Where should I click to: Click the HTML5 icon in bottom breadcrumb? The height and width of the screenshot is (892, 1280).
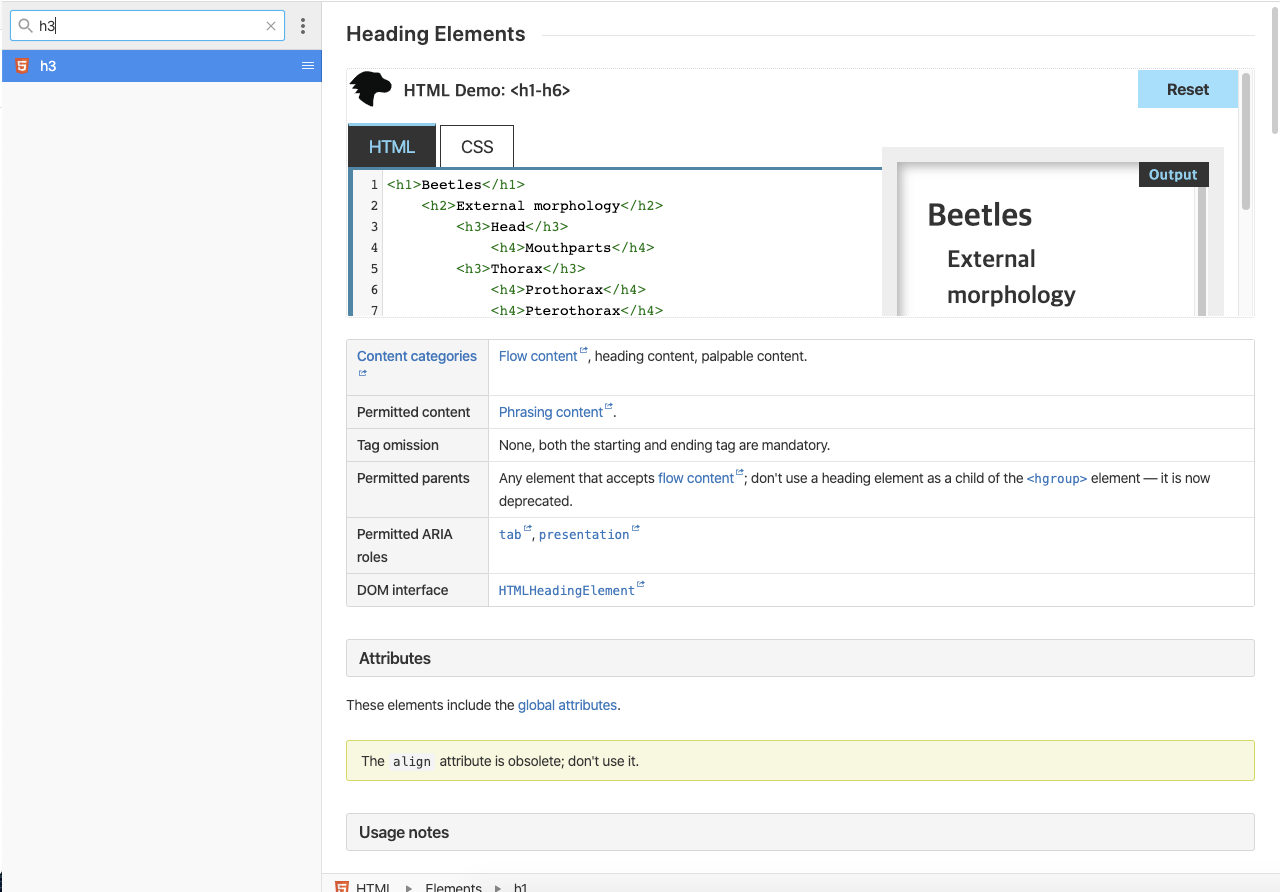pos(342,887)
